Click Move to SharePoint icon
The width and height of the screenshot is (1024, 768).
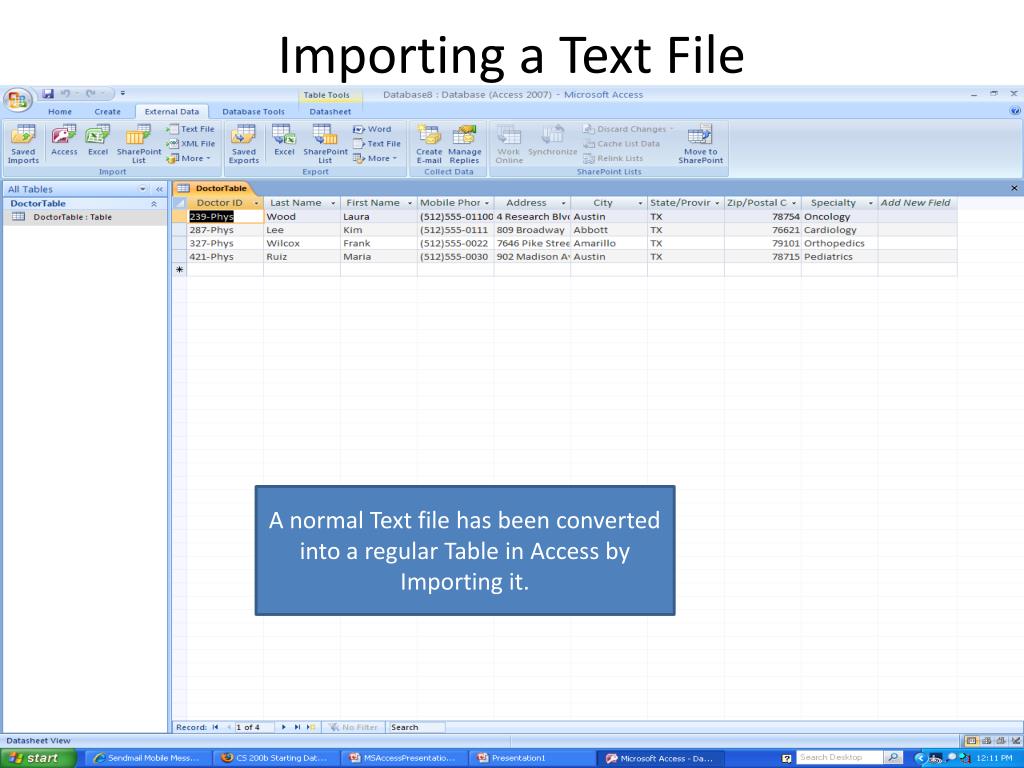point(700,144)
